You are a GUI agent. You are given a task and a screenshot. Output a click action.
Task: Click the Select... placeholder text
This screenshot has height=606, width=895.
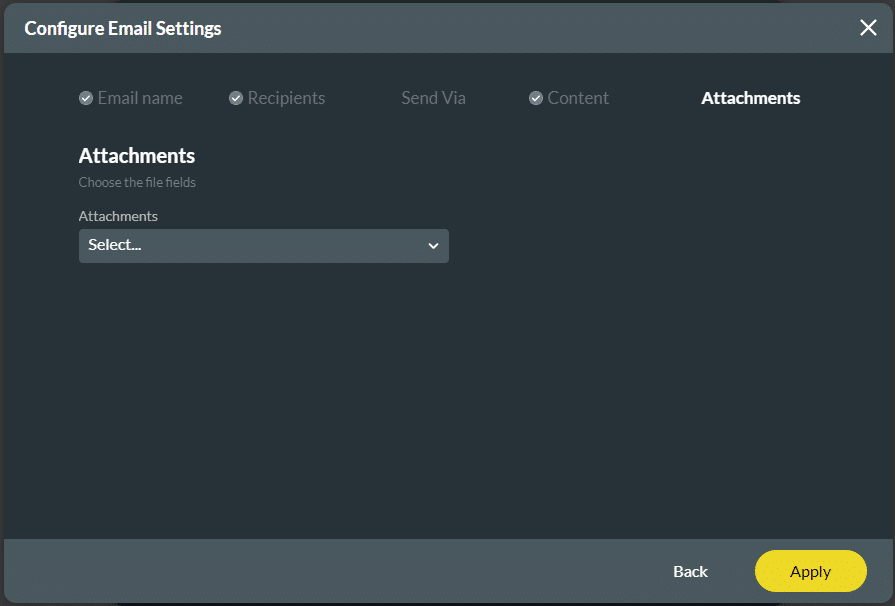(115, 245)
